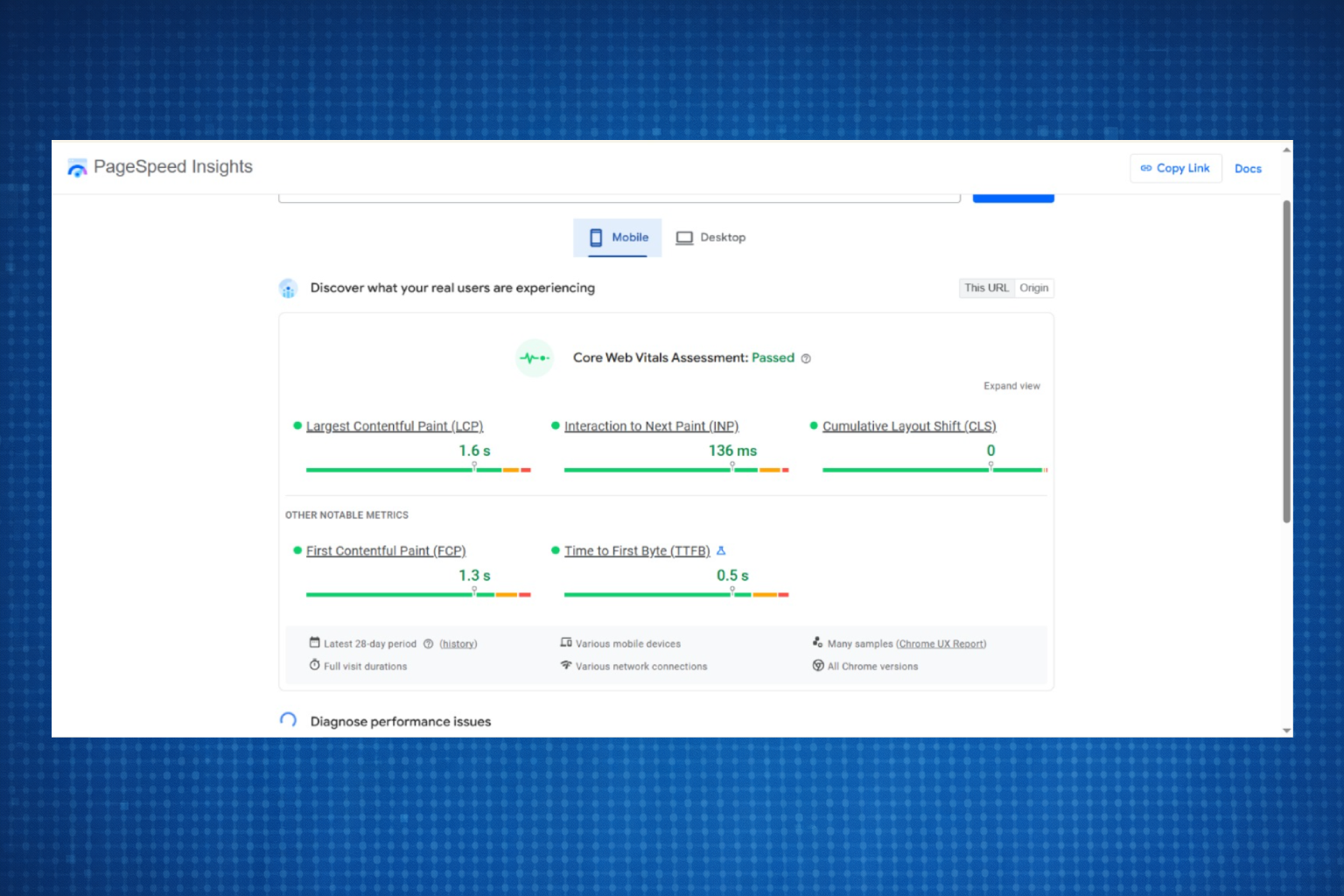Click the desktop computer icon beside Desktop
This screenshot has height=896, width=1344.
pos(686,237)
